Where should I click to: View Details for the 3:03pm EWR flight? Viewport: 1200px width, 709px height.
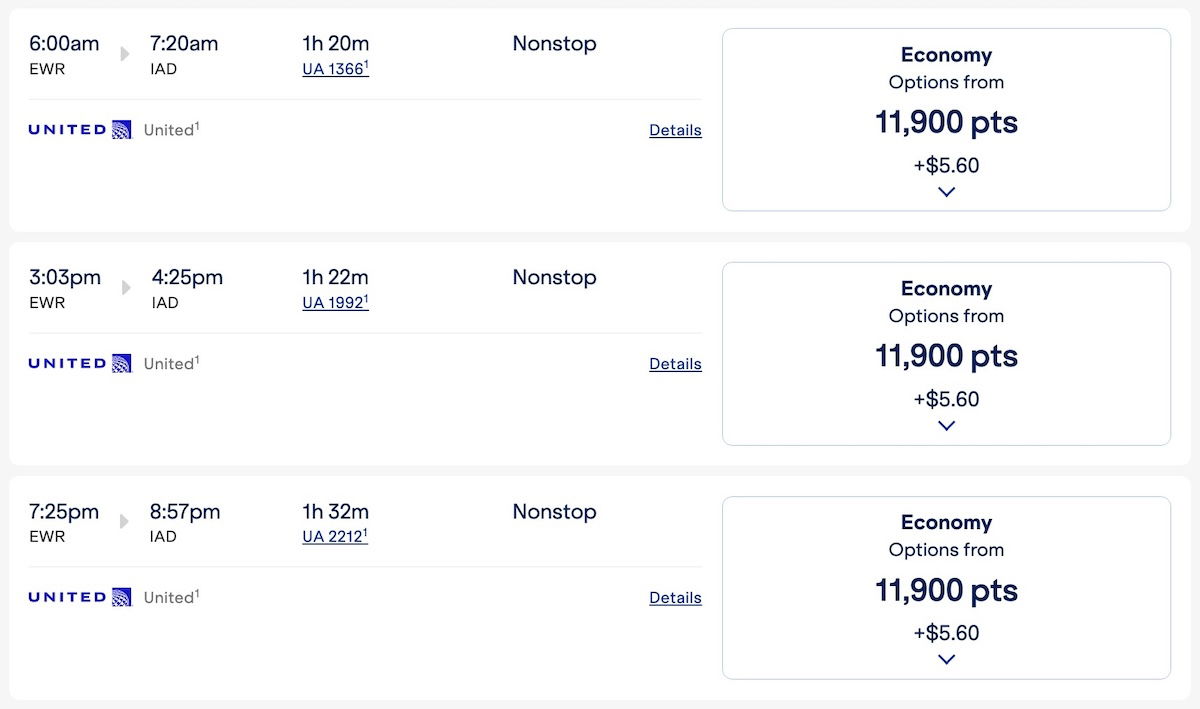(x=675, y=364)
